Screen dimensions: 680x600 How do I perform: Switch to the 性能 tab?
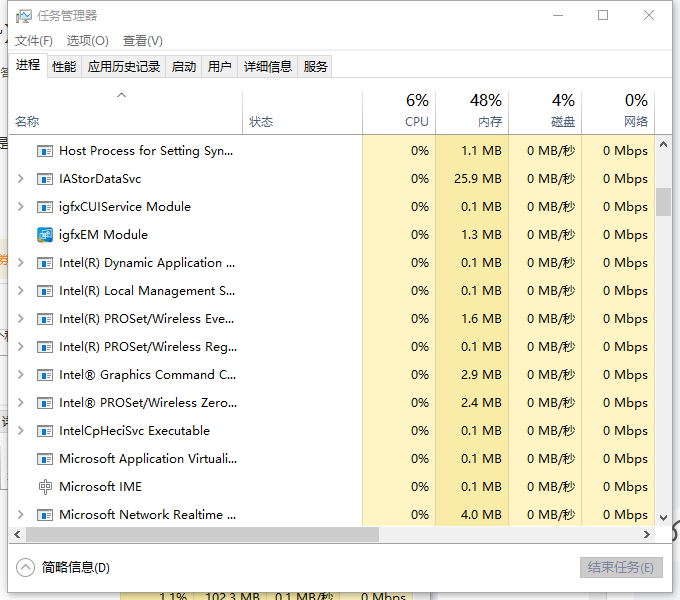click(64, 67)
